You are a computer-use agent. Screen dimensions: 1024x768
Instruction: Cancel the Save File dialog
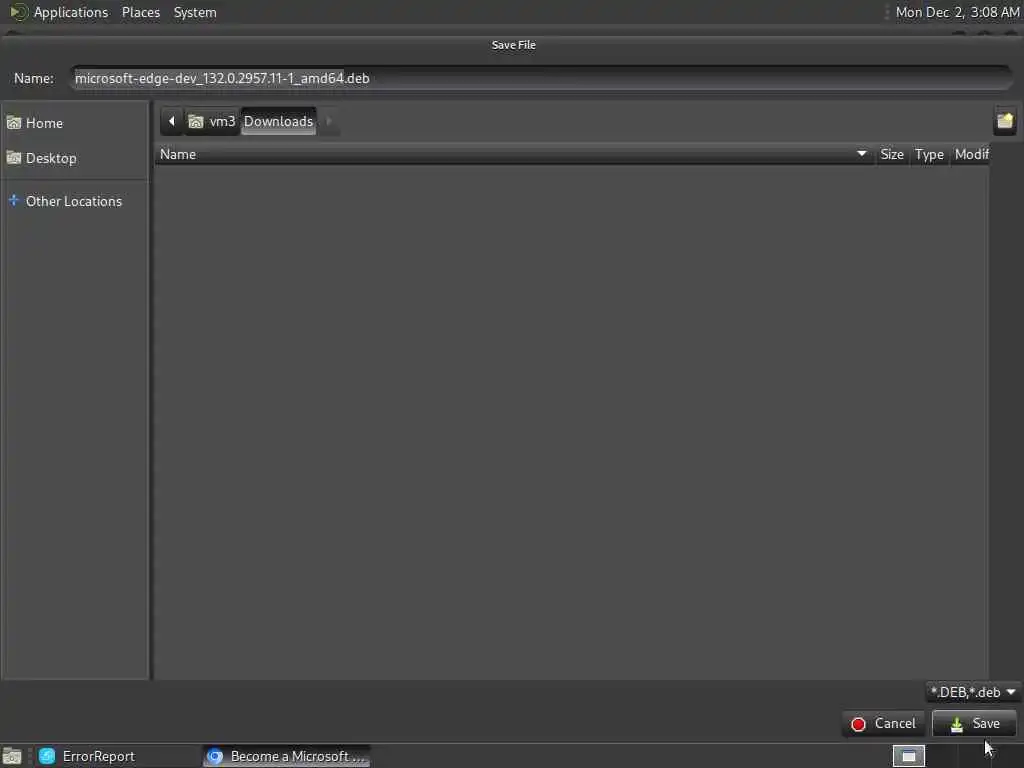(883, 723)
